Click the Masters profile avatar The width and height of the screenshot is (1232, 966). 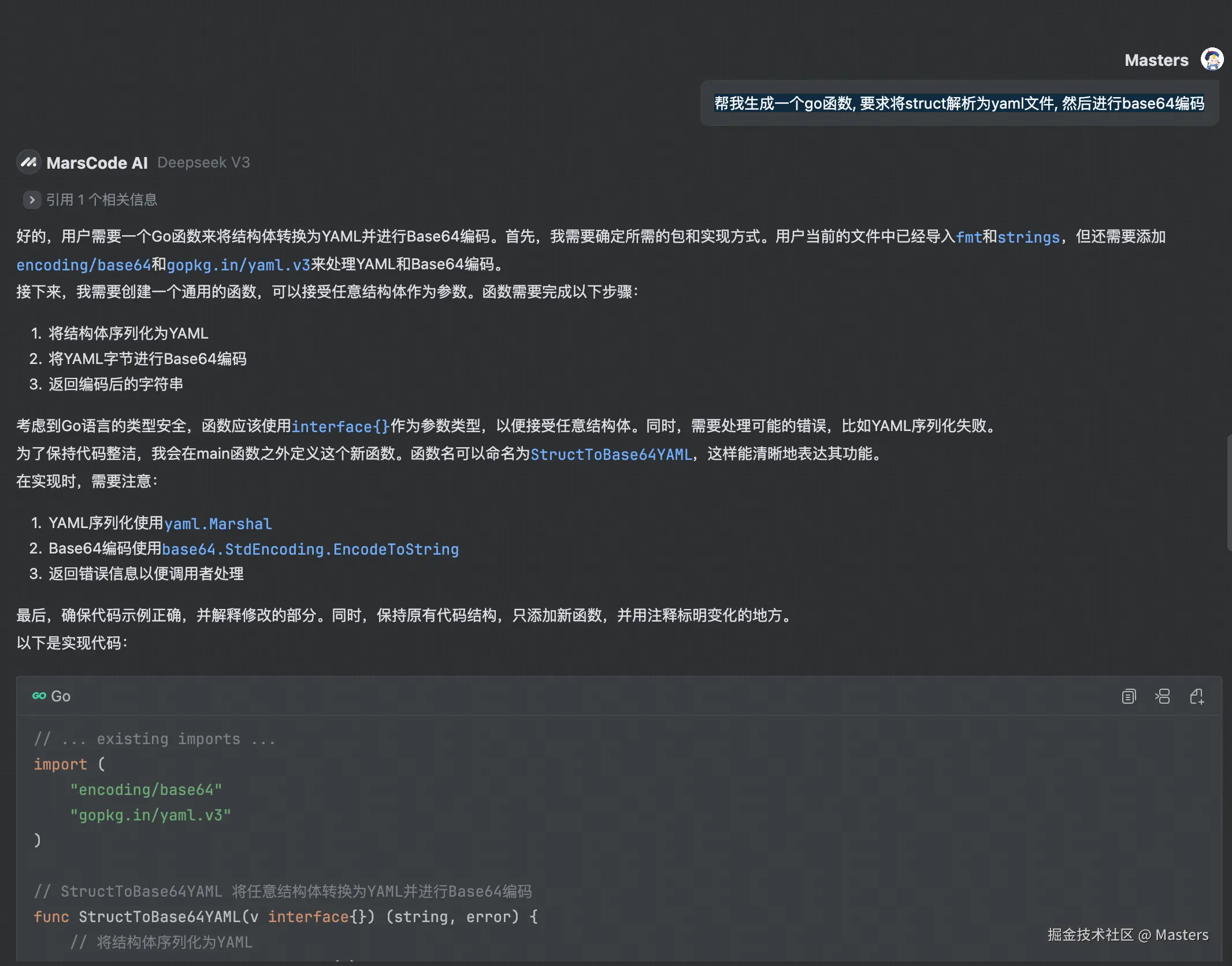(1211, 59)
